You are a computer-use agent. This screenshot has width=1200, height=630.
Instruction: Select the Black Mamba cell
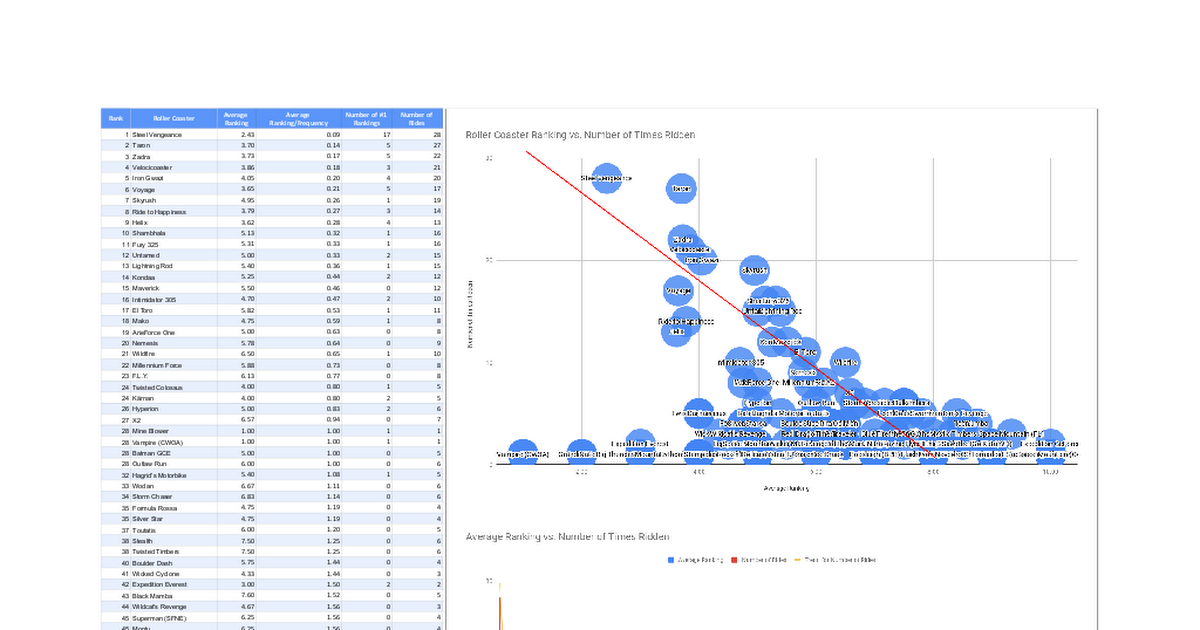tap(172, 596)
